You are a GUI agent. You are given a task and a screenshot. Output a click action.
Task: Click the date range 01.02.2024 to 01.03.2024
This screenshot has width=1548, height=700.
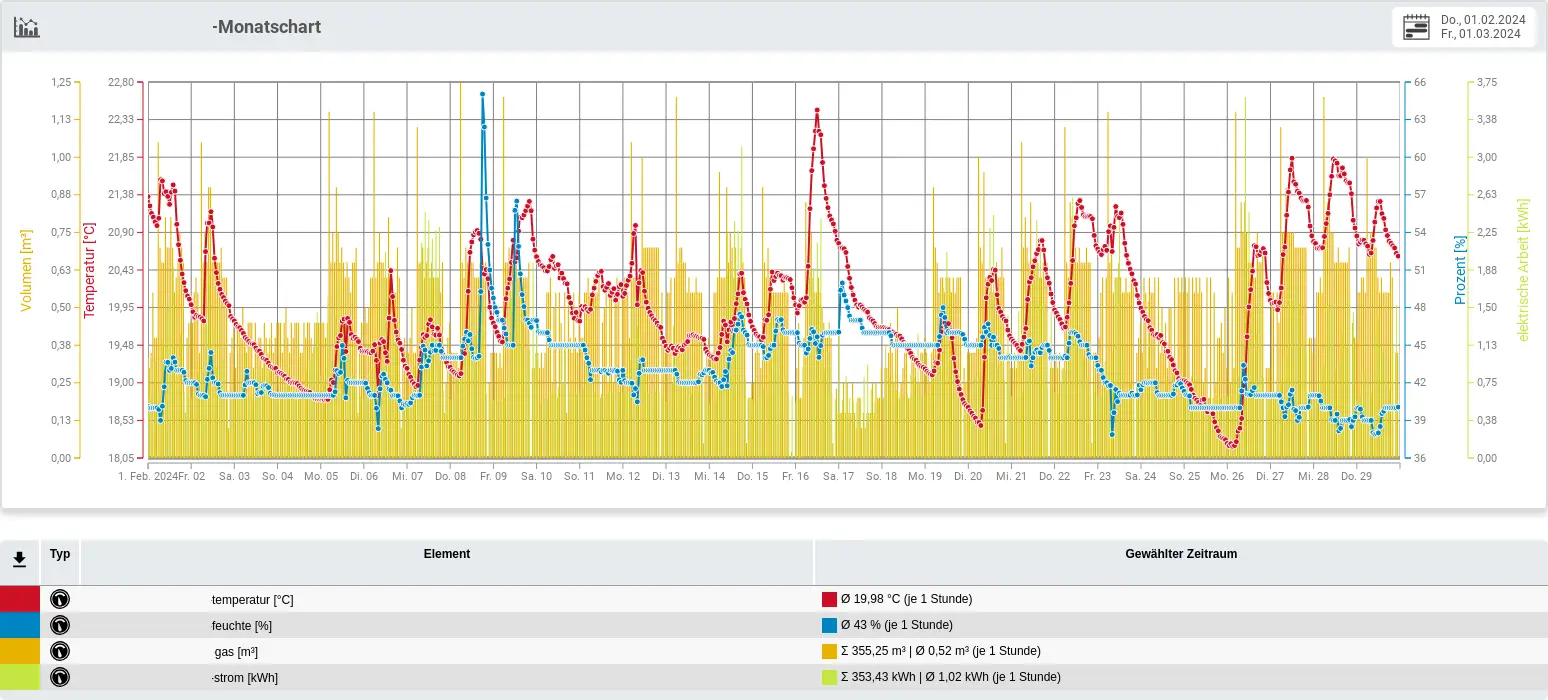coord(1481,27)
